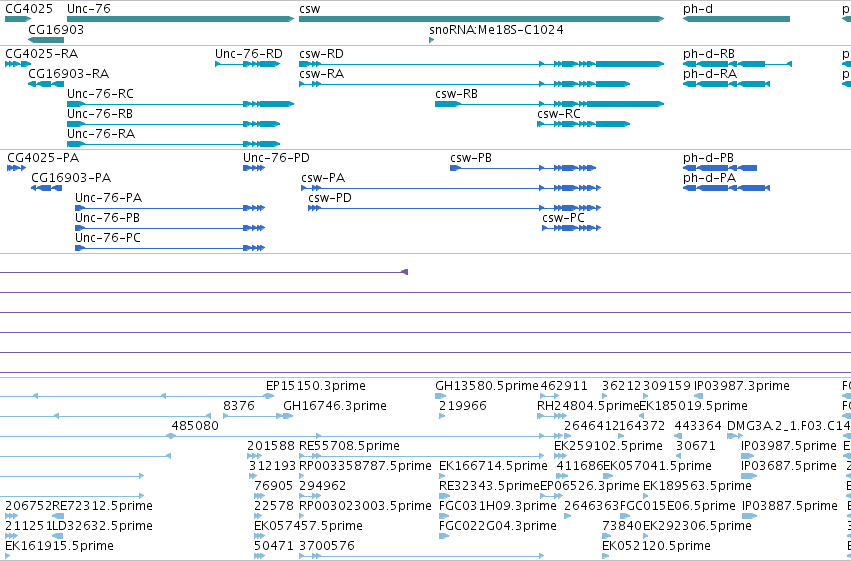Open the EP15150.3prime EST label

coord(316,386)
